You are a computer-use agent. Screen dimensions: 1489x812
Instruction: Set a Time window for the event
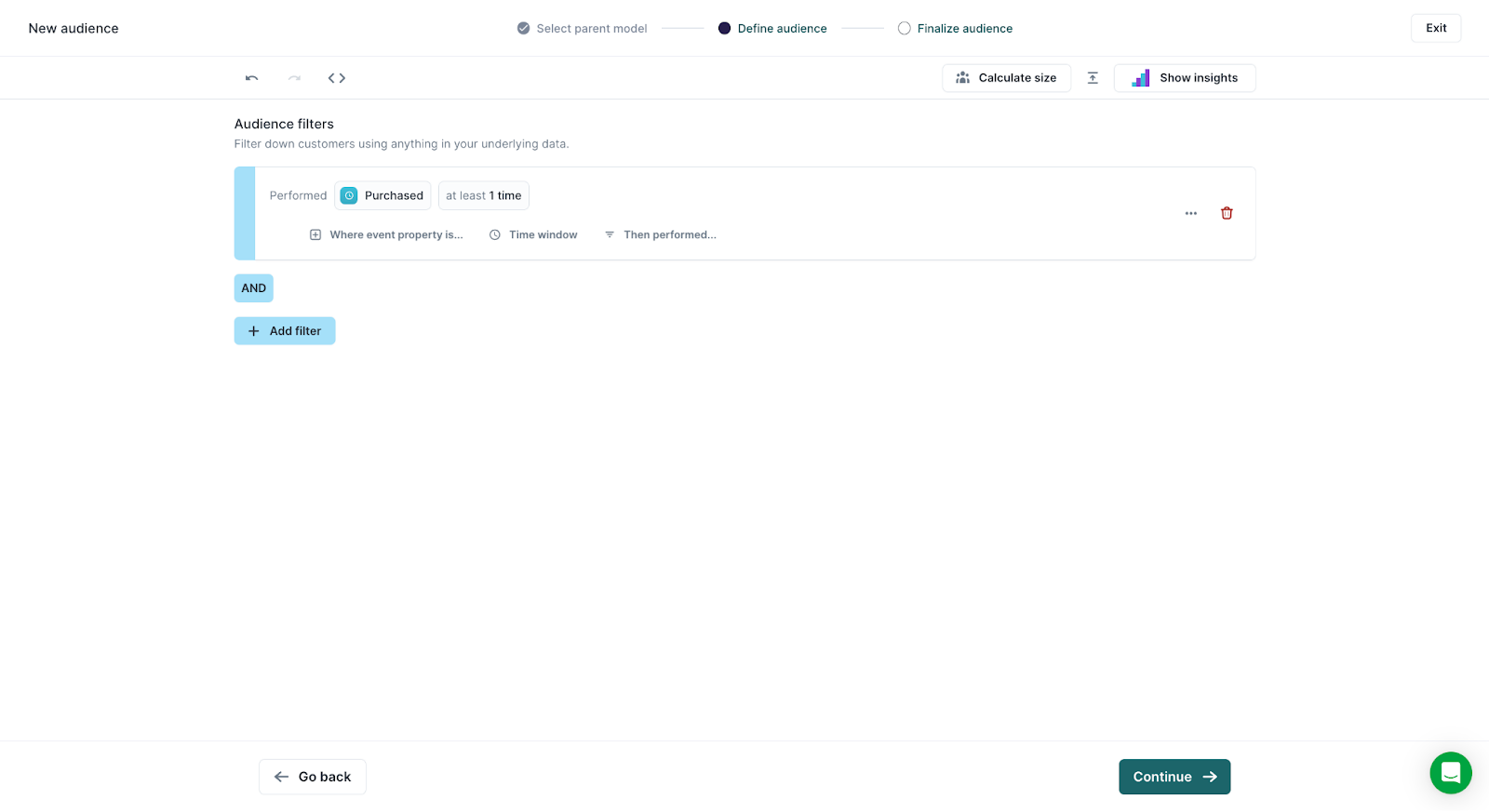click(x=533, y=234)
